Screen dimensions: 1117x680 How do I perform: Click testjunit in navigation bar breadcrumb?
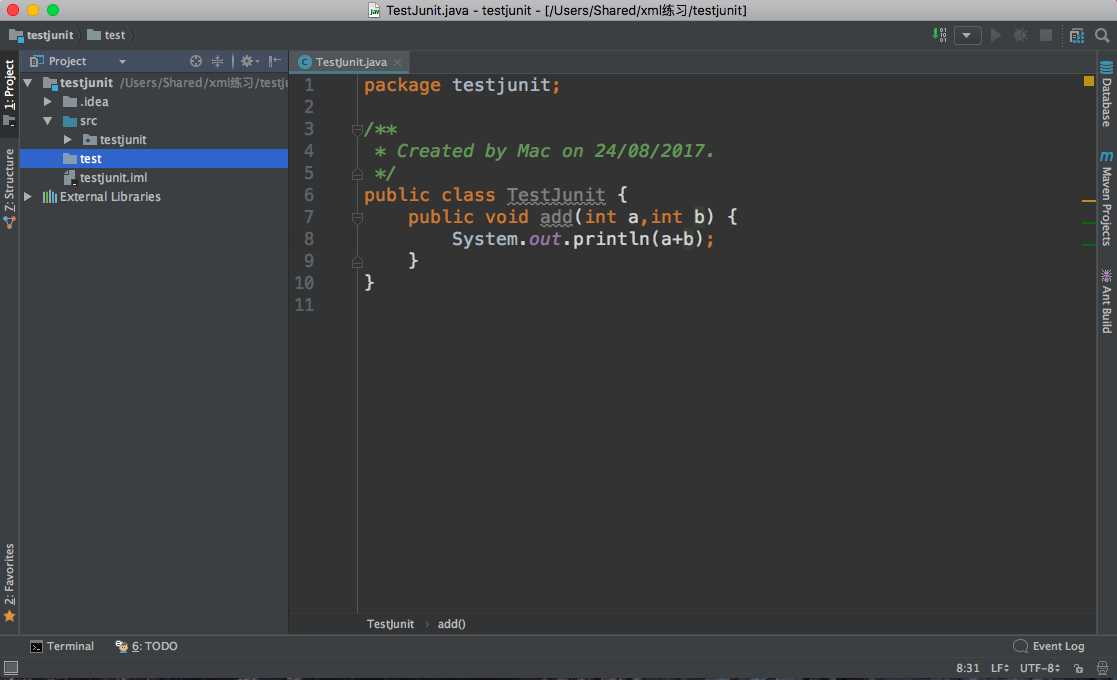(41, 35)
